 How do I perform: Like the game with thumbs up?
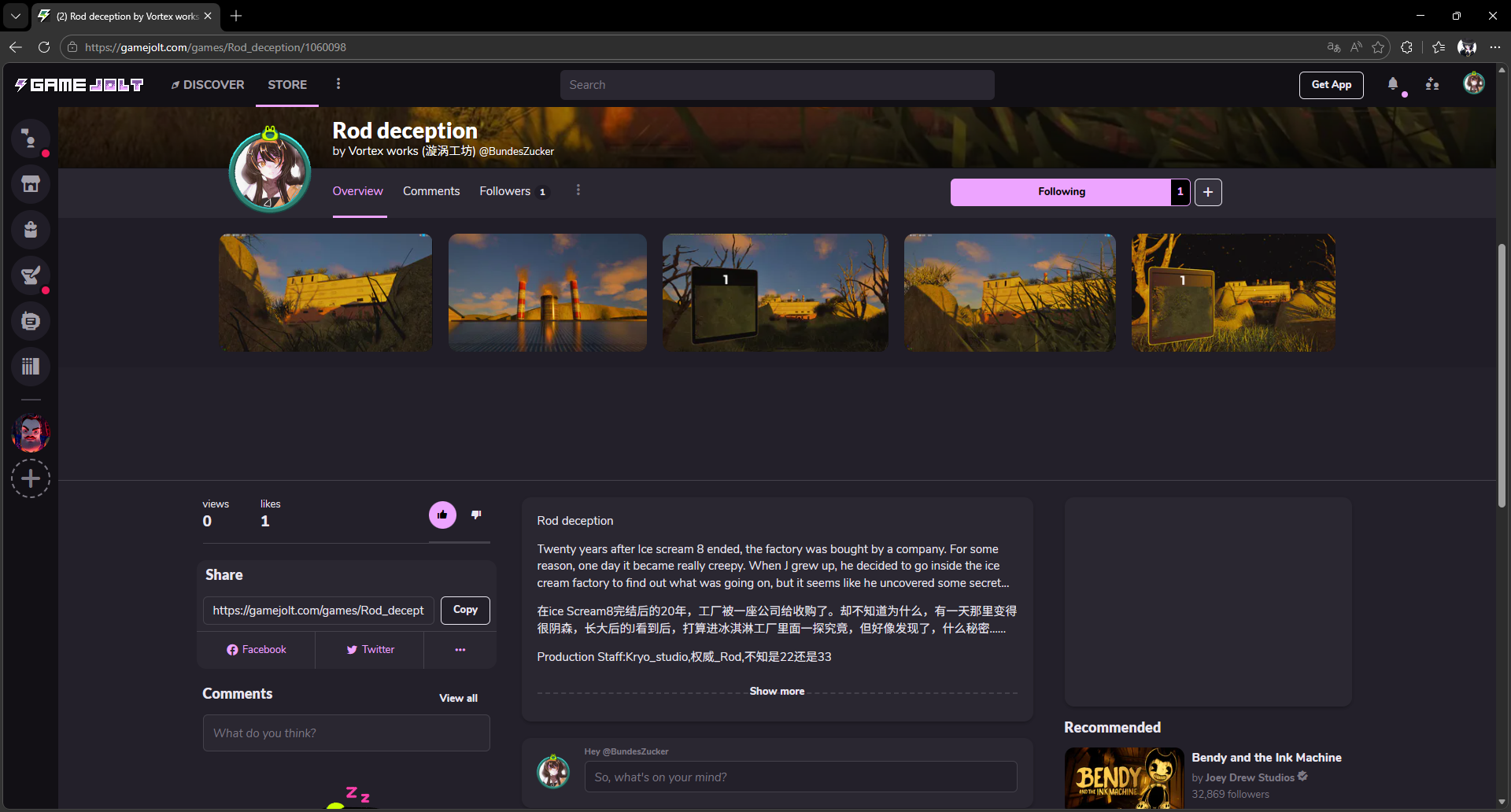pyautogui.click(x=442, y=515)
